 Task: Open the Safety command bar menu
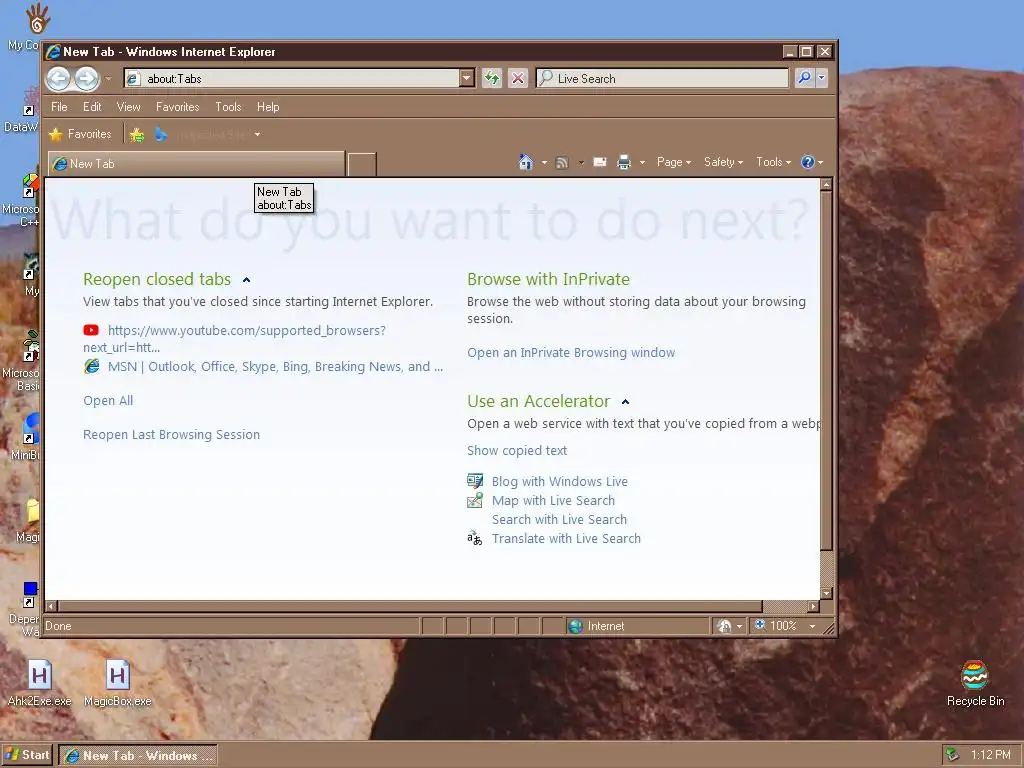click(x=723, y=162)
